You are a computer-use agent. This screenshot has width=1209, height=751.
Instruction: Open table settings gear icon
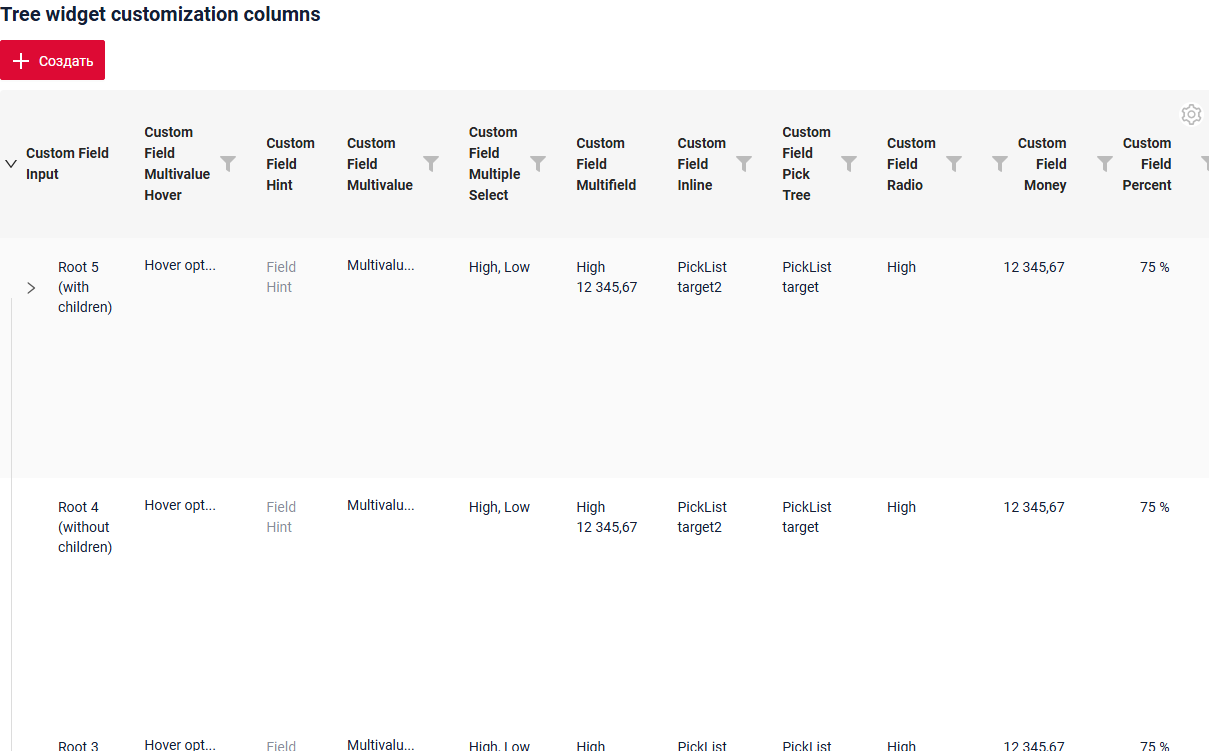[x=1190, y=114]
